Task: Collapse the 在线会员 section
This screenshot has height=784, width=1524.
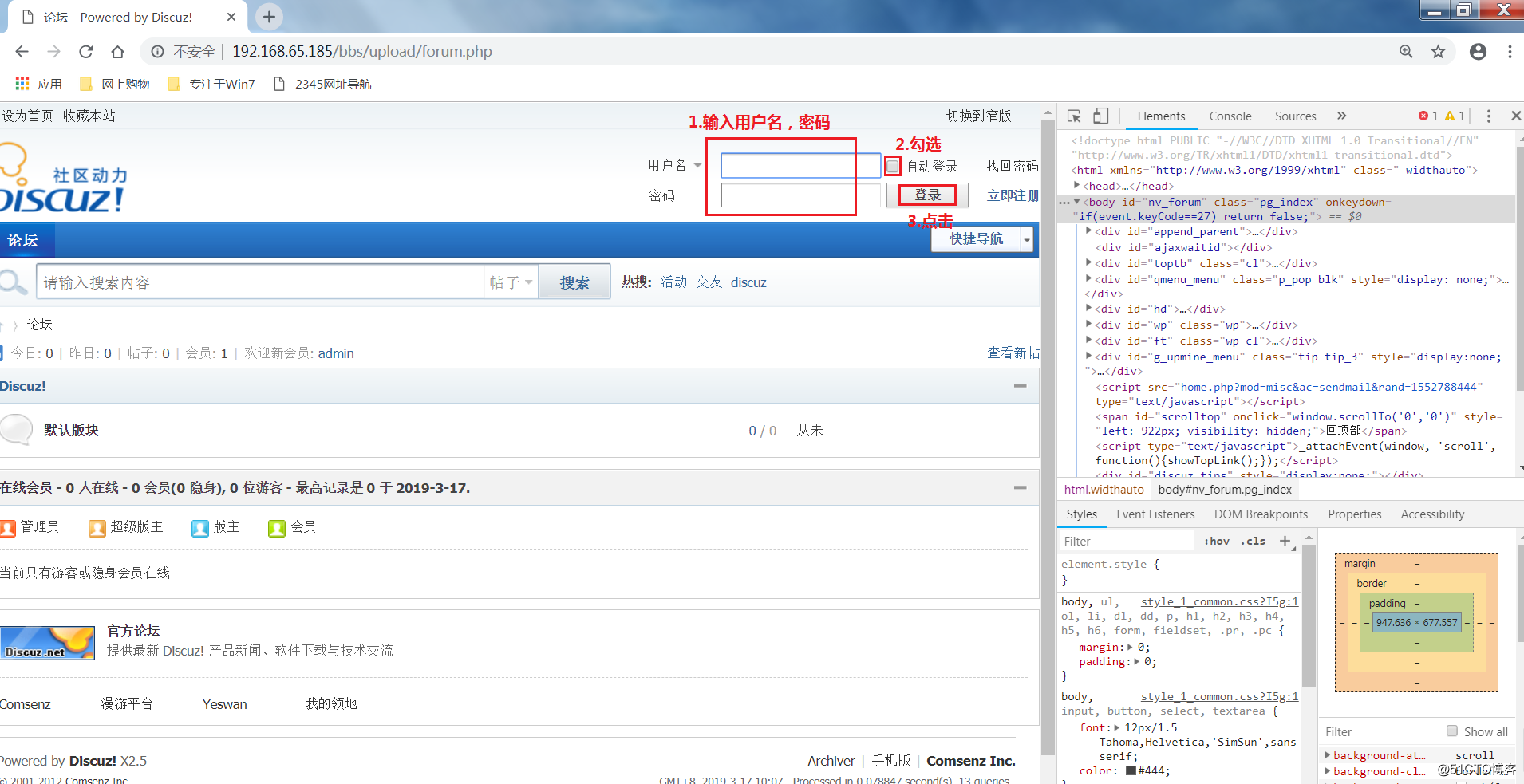Action: coord(1020,487)
